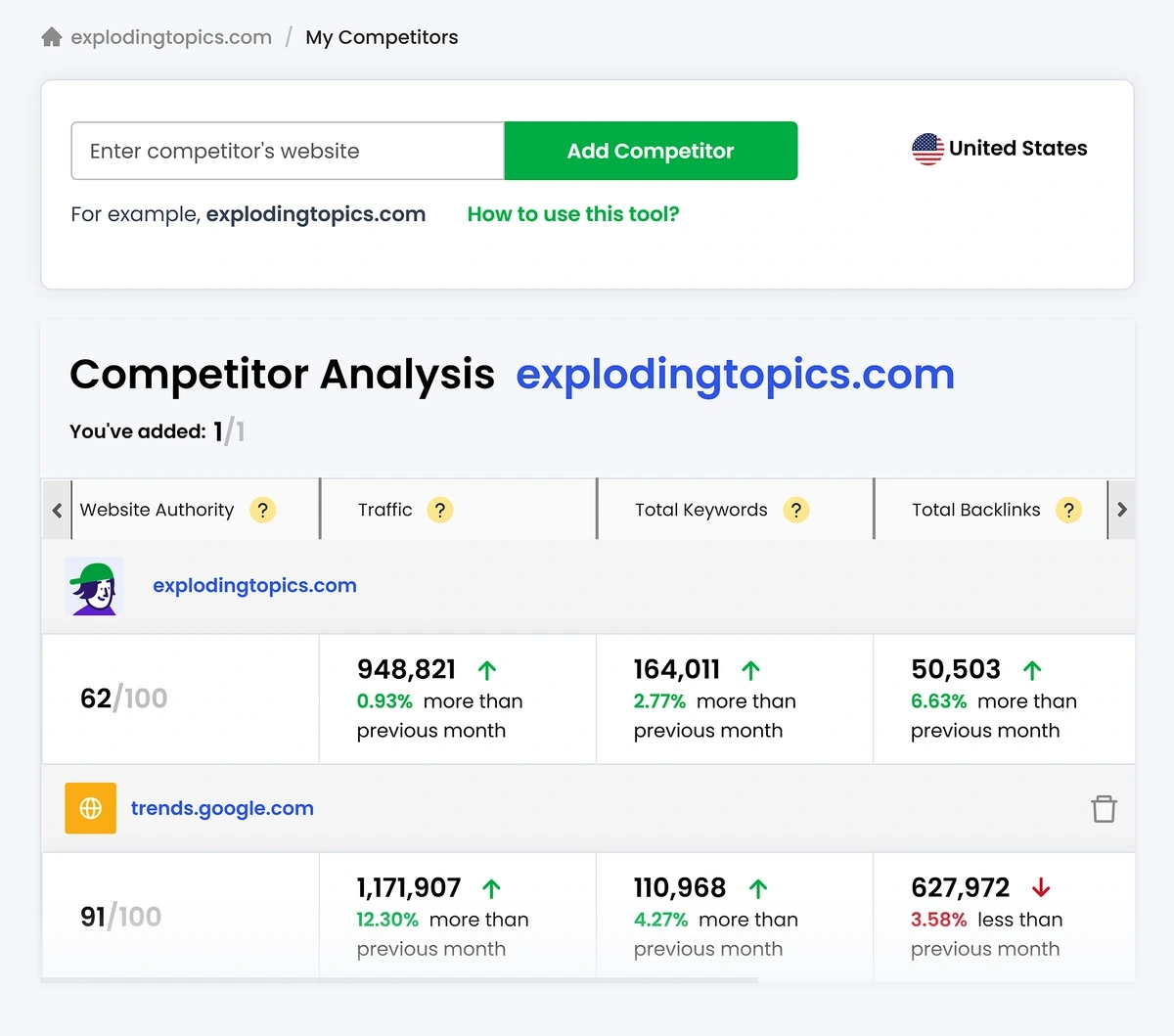Screen dimensions: 1174x1036
Task: Click Competitor Analysis heading
Action: (x=282, y=374)
